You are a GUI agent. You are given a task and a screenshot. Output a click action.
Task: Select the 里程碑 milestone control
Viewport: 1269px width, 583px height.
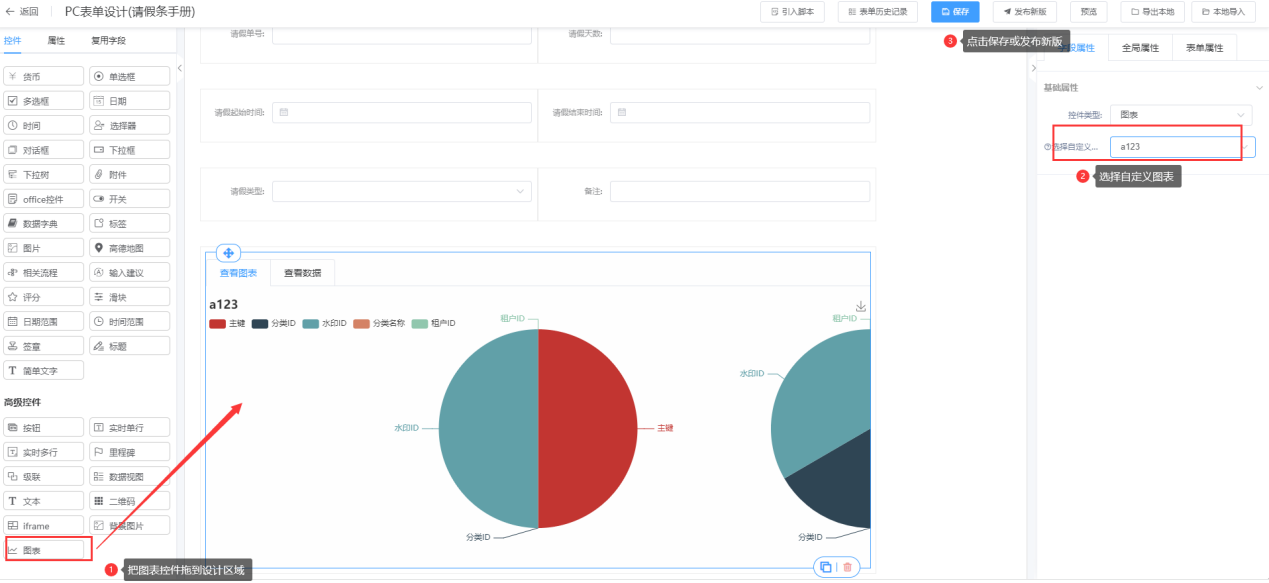[129, 452]
